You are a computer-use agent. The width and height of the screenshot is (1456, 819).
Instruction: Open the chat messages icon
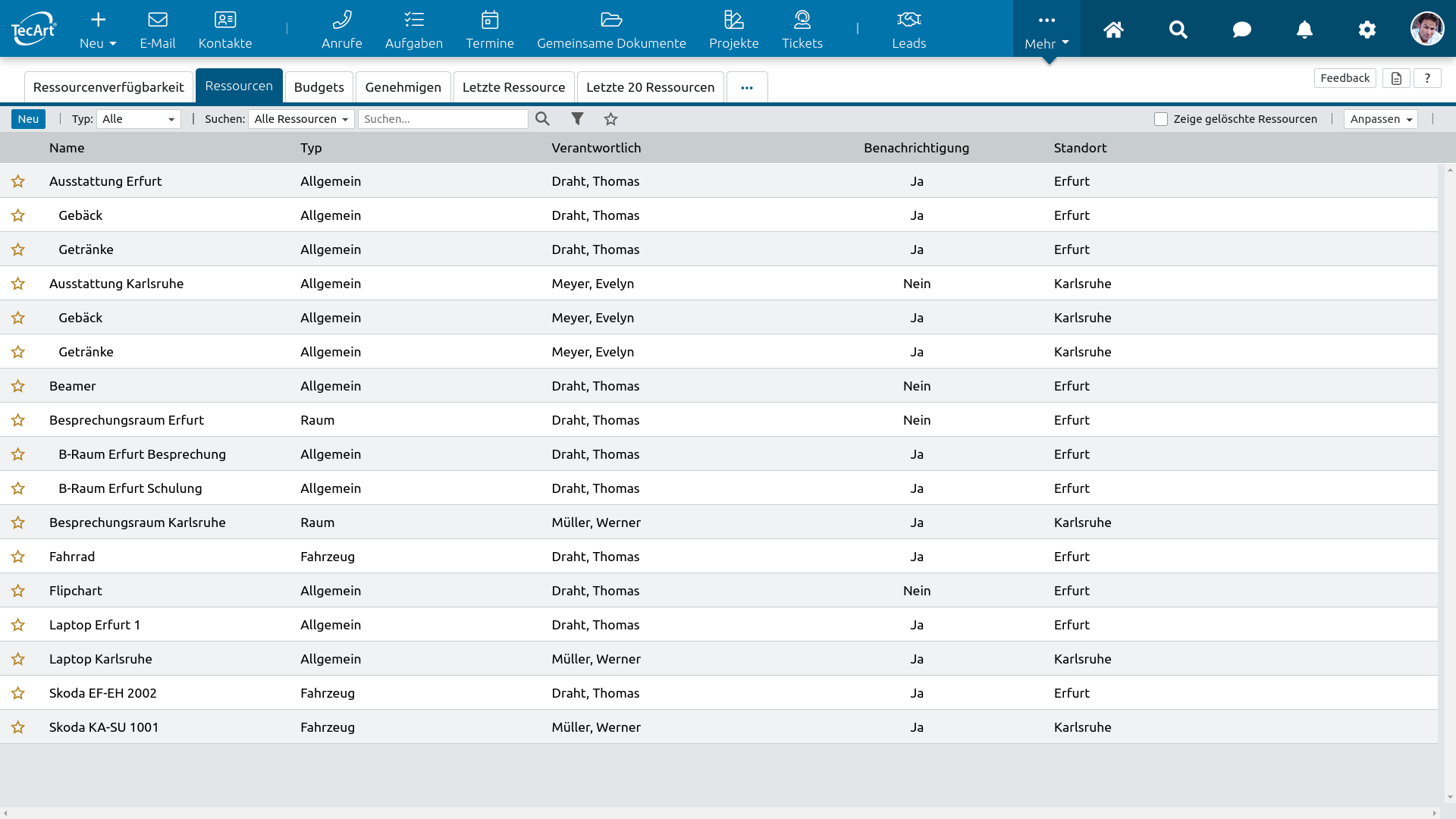point(1241,30)
